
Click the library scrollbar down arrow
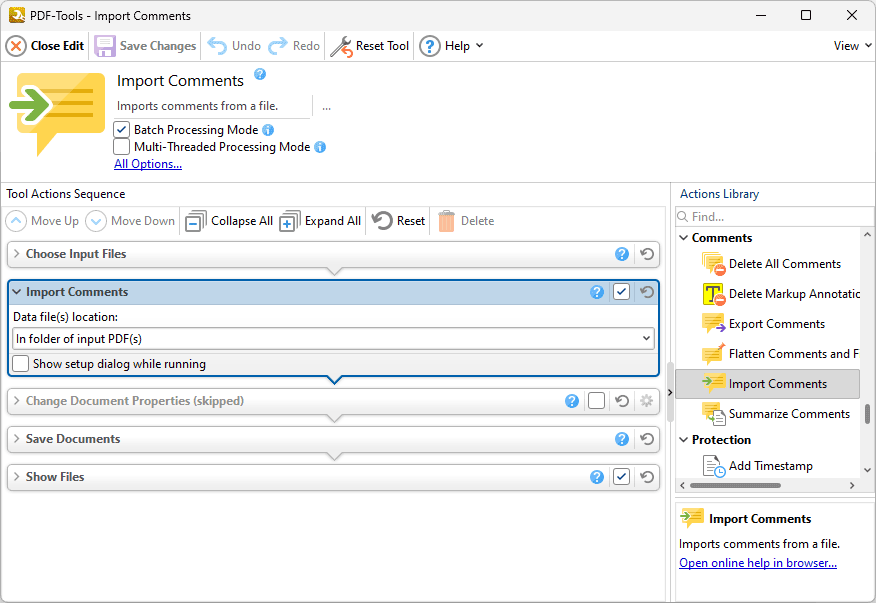pyautogui.click(x=867, y=471)
